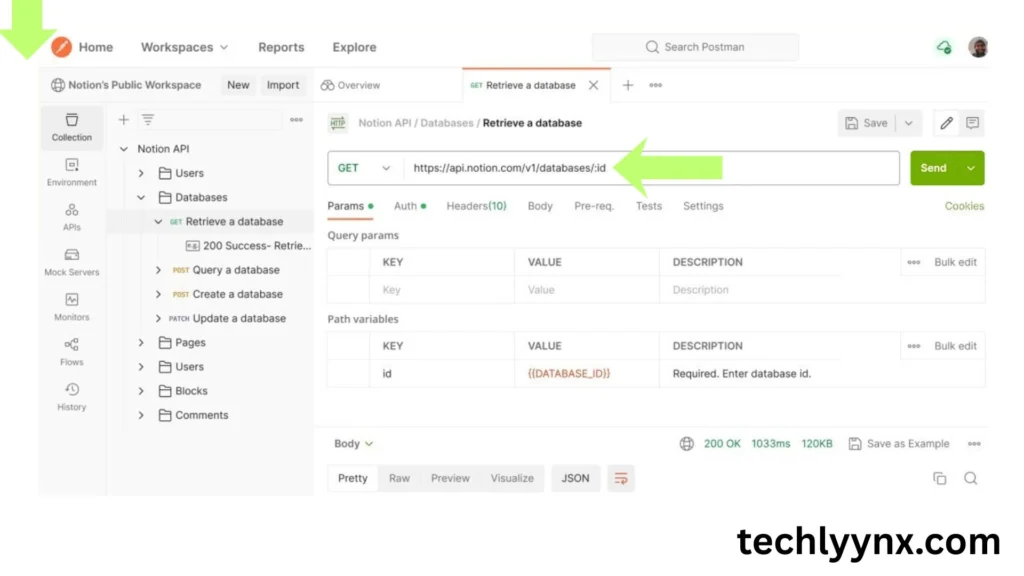
Task: Click the copy response icon
Action: point(939,479)
